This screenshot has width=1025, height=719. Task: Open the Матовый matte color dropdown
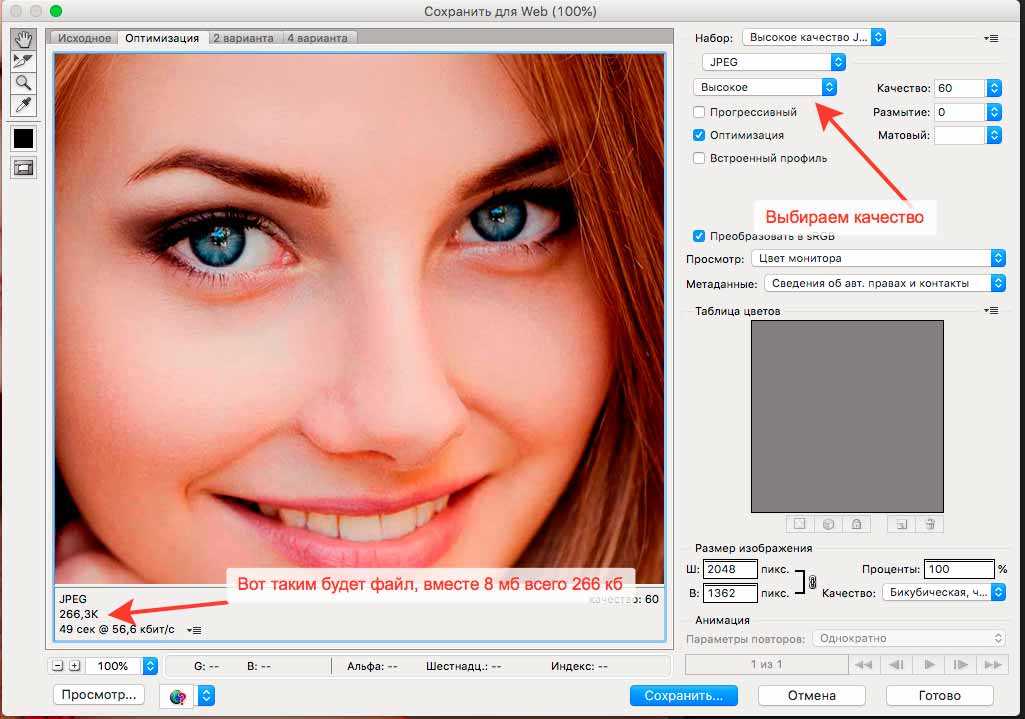coord(994,135)
